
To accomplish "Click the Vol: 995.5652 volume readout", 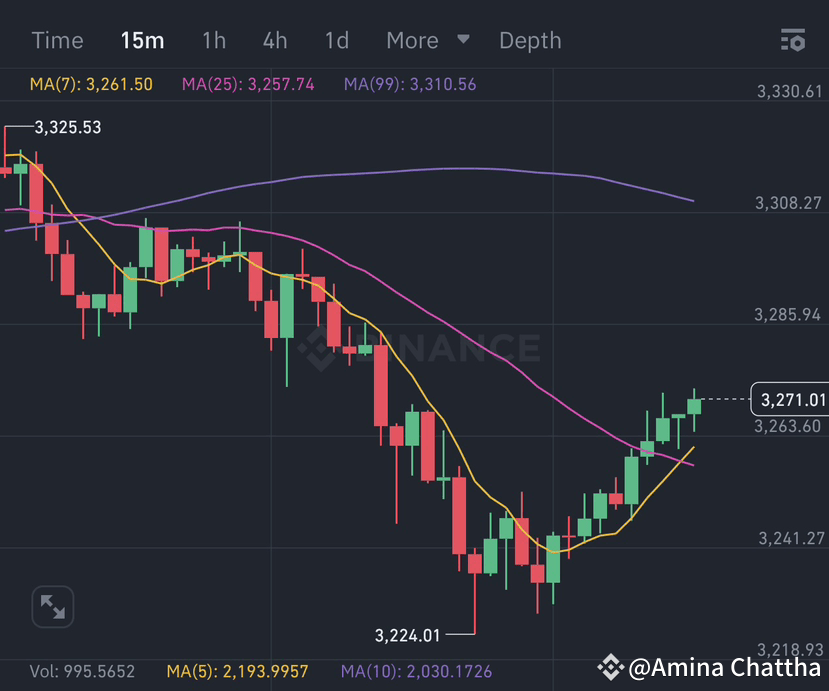I will pyautogui.click(x=81, y=671).
